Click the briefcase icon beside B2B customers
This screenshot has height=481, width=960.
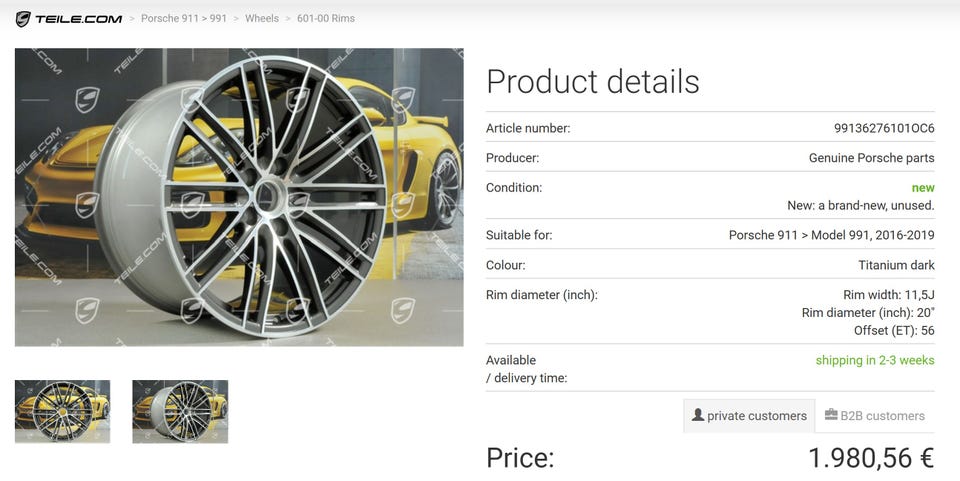coord(831,415)
